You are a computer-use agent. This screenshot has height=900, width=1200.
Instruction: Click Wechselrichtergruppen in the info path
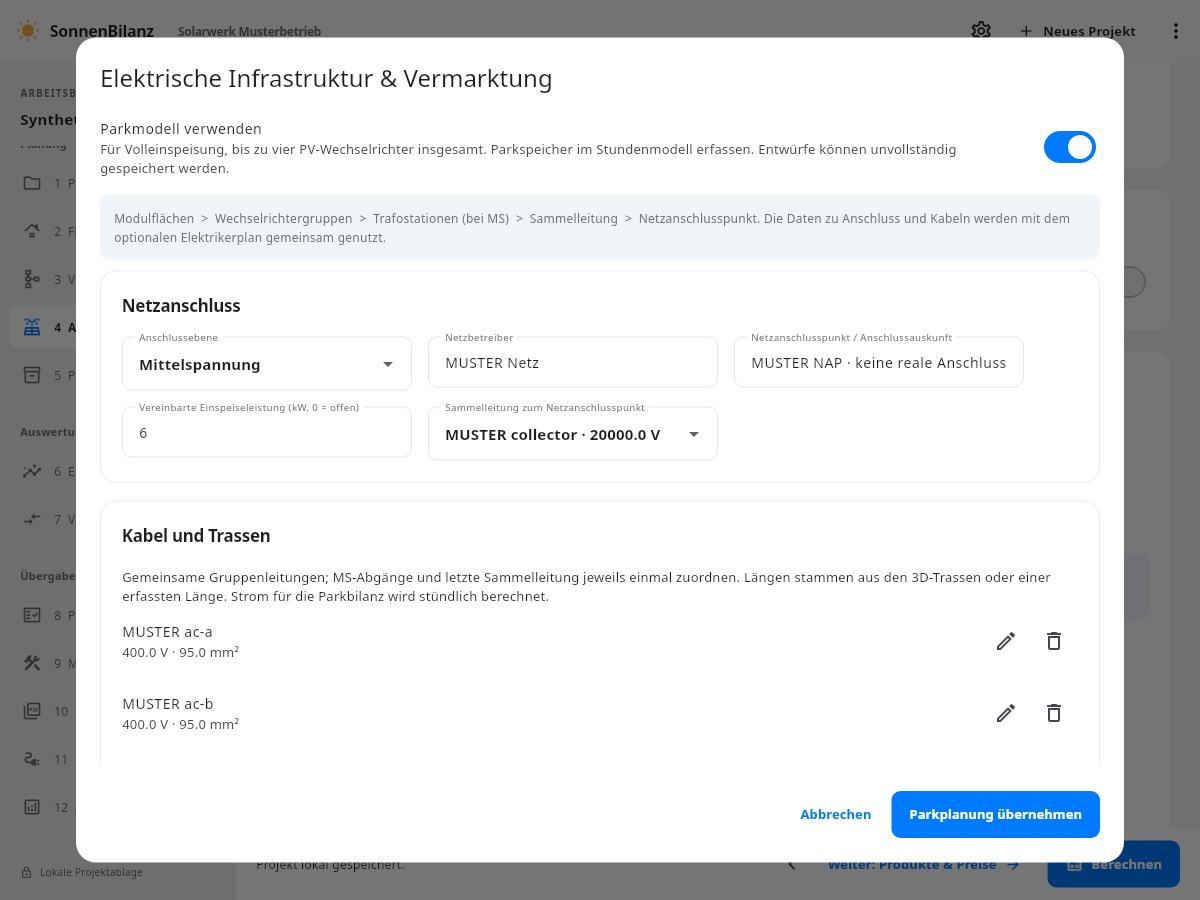click(284, 218)
